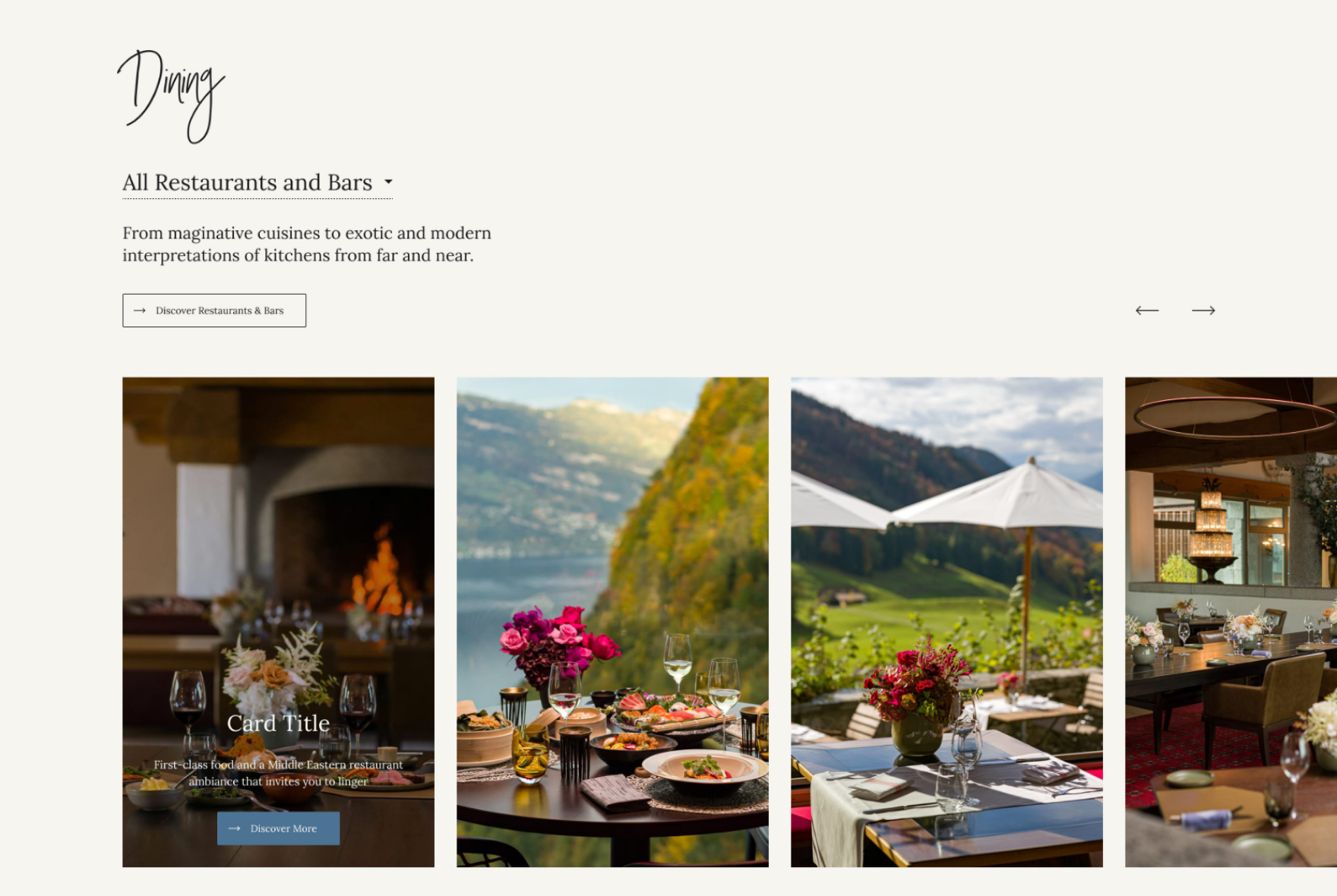Click the Card Title heading
Screen dimensions: 1337x896
click(x=278, y=723)
